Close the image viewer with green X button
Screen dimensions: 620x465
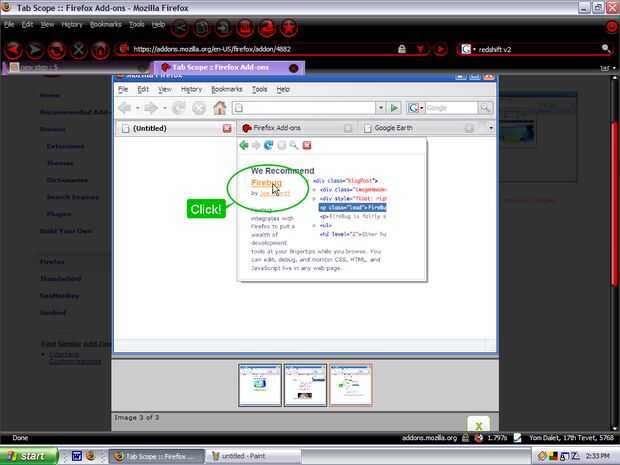coord(478,424)
